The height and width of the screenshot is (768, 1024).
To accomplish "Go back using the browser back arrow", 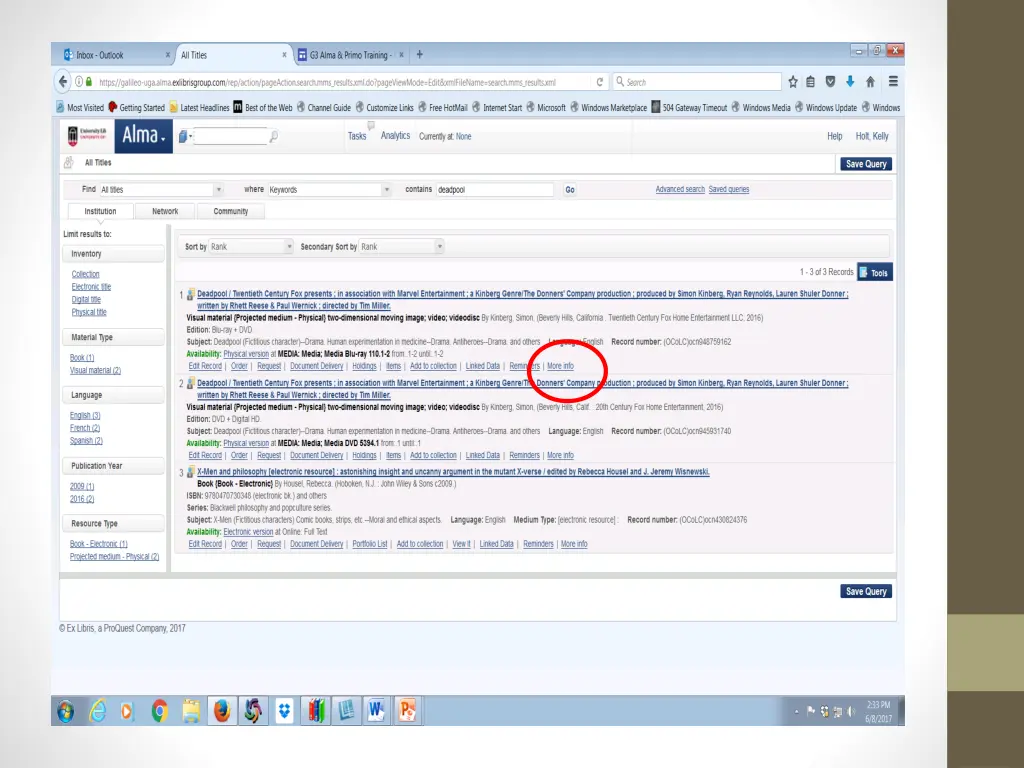I will pyautogui.click(x=63, y=82).
